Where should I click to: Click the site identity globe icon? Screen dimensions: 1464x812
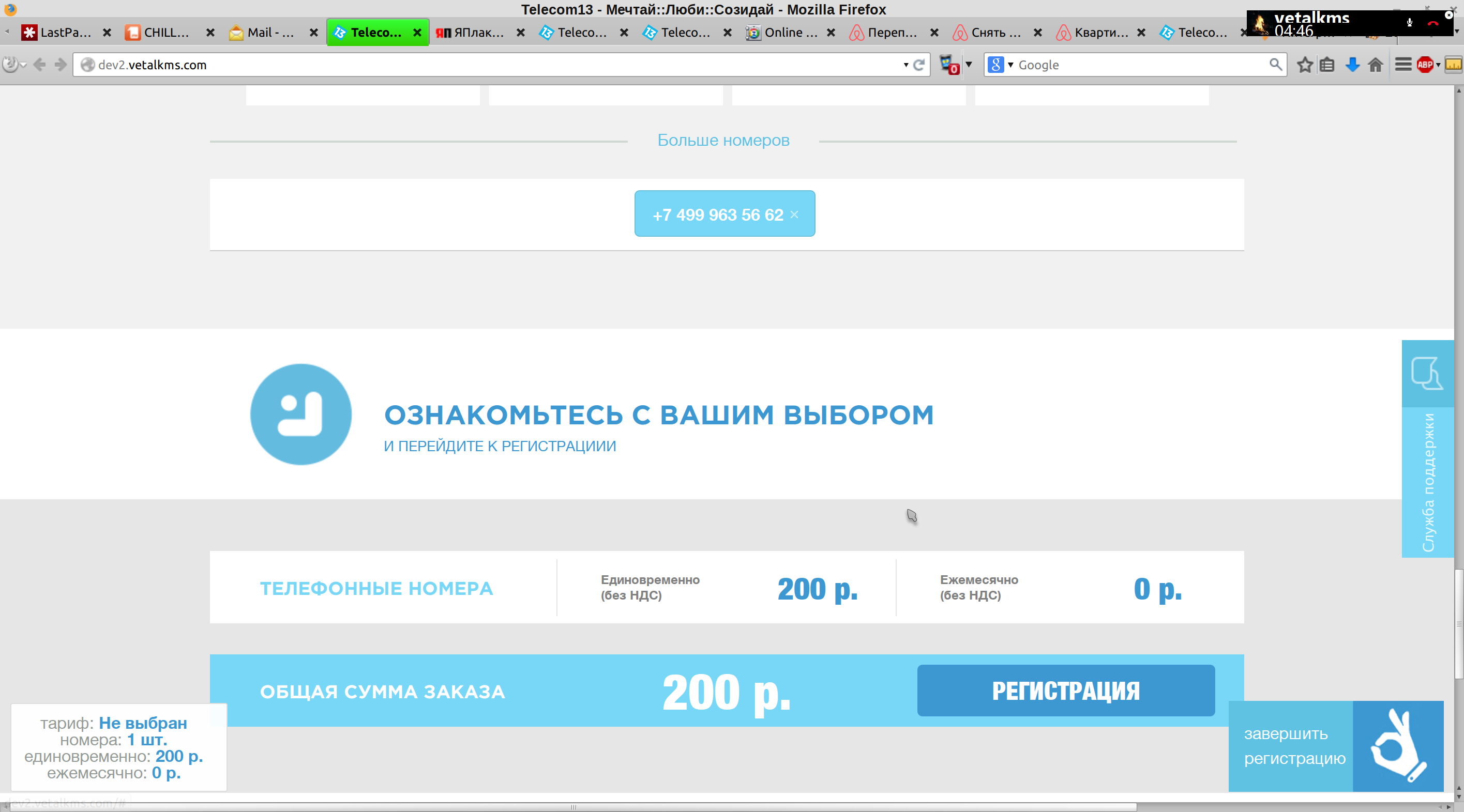[87, 65]
